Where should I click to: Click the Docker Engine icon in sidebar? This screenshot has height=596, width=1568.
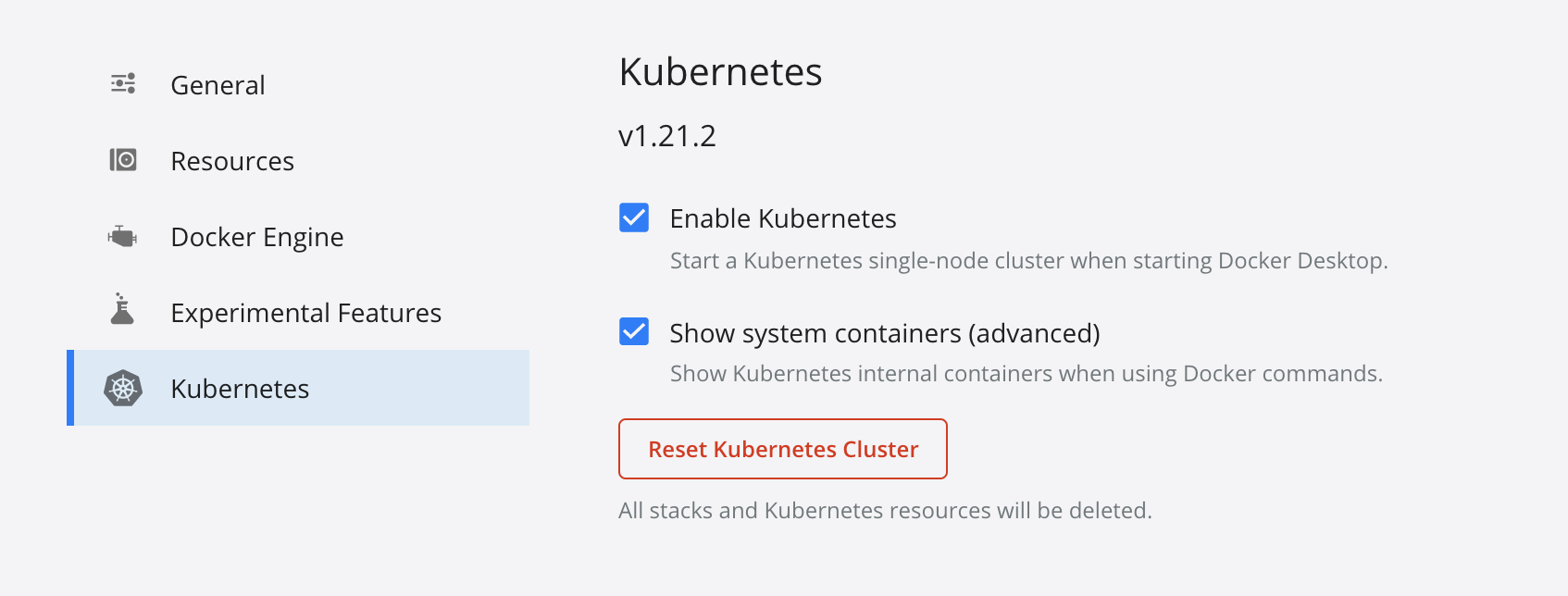pos(123,236)
